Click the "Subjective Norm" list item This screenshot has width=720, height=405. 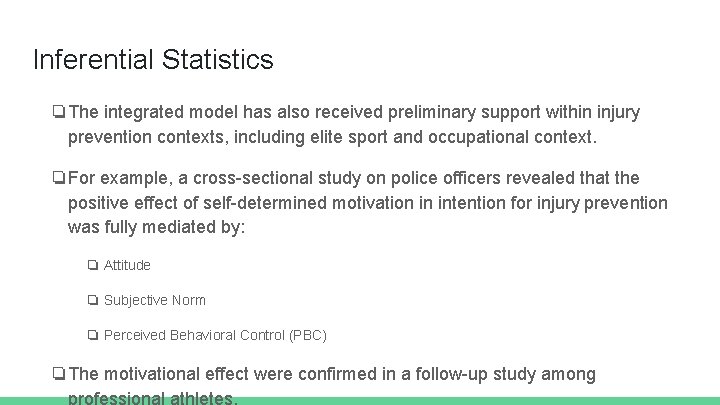pos(154,300)
